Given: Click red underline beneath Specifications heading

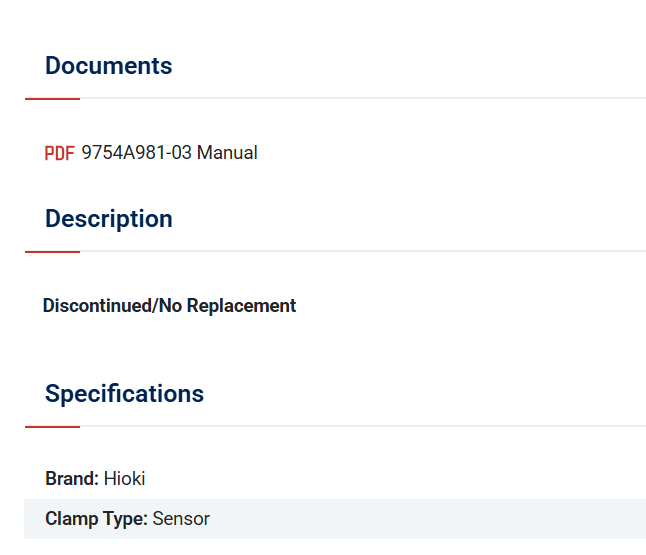Looking at the screenshot, I should point(52,427).
